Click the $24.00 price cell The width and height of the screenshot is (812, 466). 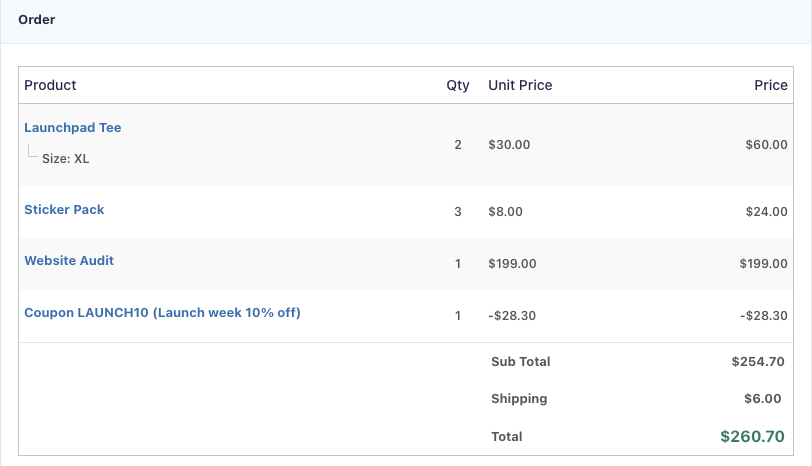pos(766,212)
